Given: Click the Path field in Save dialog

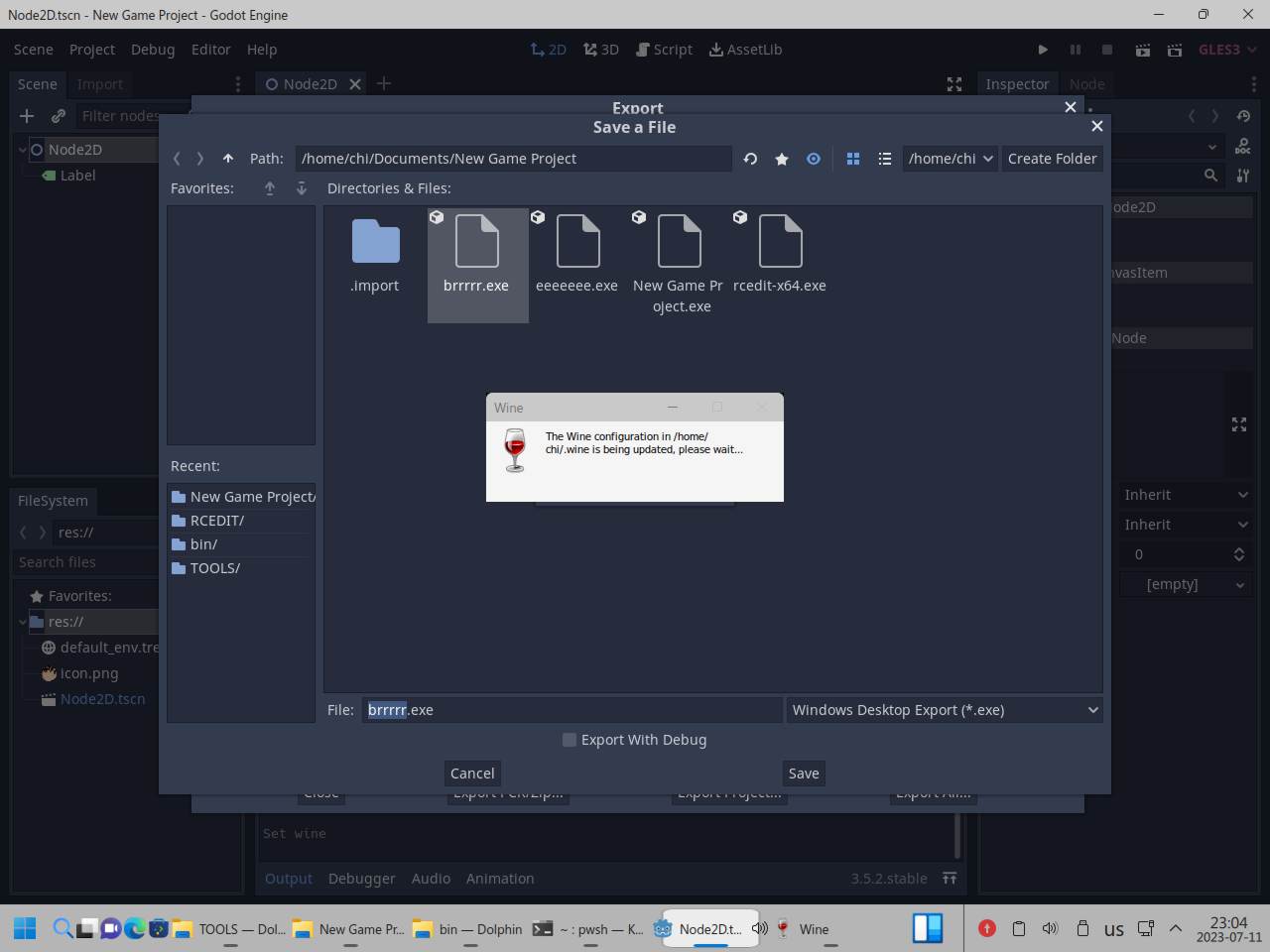Looking at the screenshot, I should click(x=513, y=159).
